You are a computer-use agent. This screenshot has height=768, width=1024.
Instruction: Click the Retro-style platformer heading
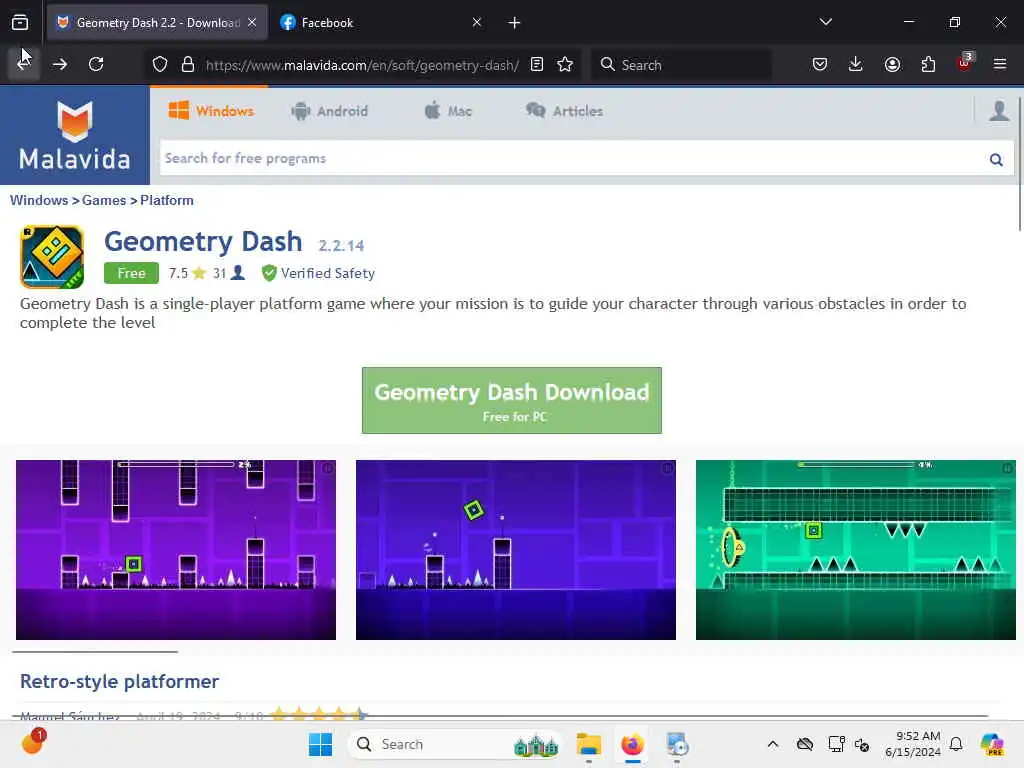pyautogui.click(x=120, y=681)
